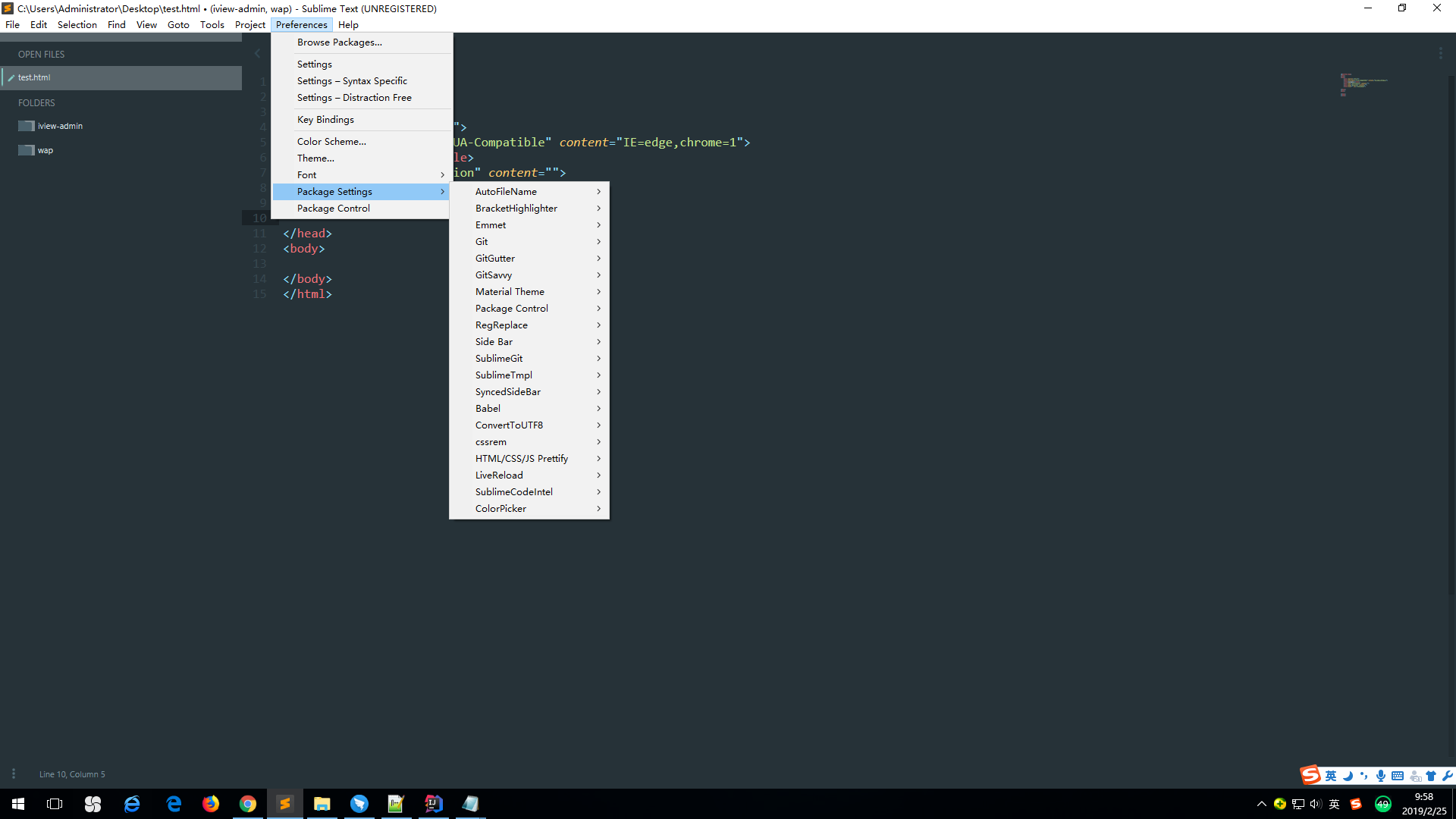Launch Internet Explorer from the taskbar
The width and height of the screenshot is (1456, 819).
(132, 804)
